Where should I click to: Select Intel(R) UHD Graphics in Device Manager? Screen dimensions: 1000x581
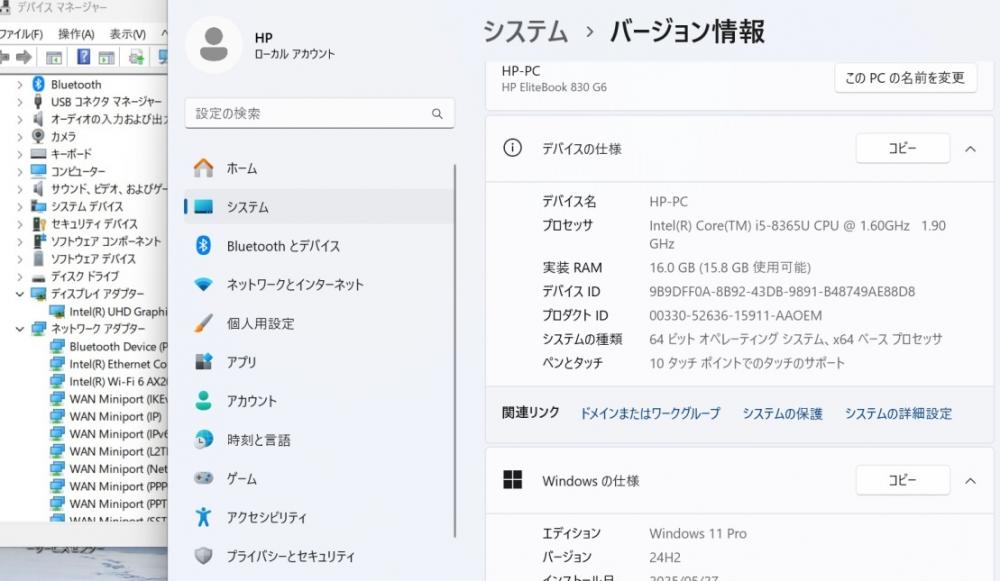(118, 311)
